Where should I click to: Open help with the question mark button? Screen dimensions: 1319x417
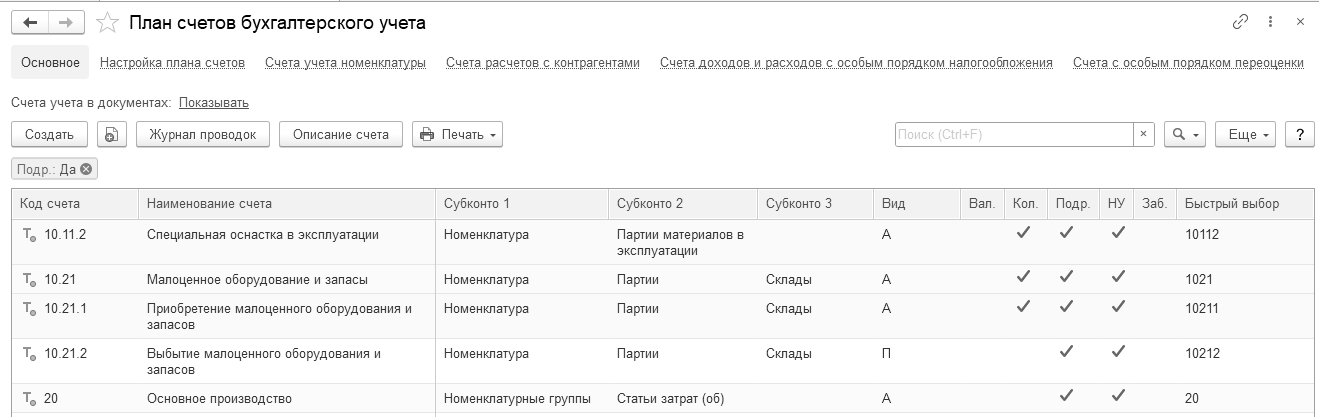[1299, 134]
